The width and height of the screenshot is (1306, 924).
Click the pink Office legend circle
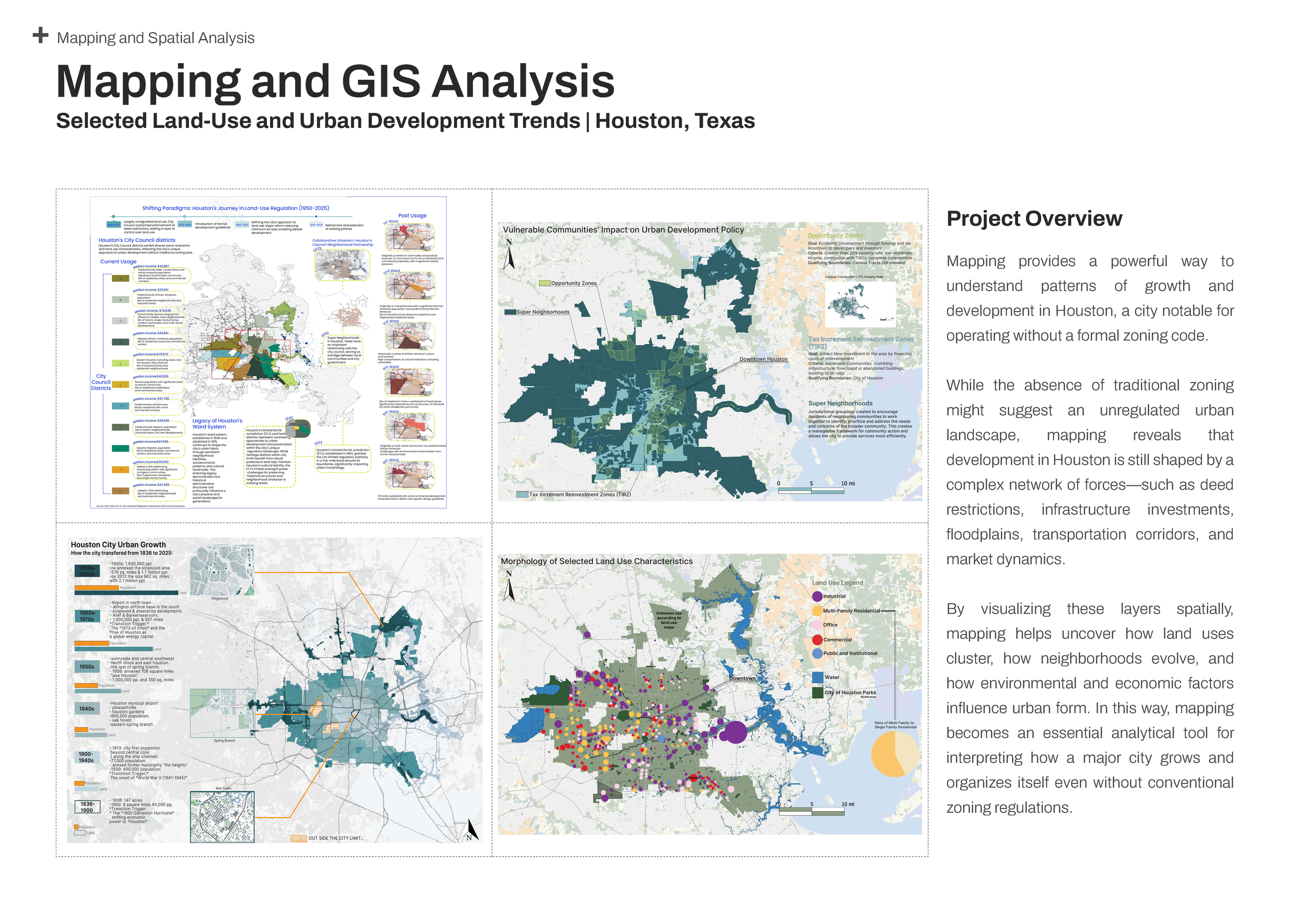click(x=817, y=625)
